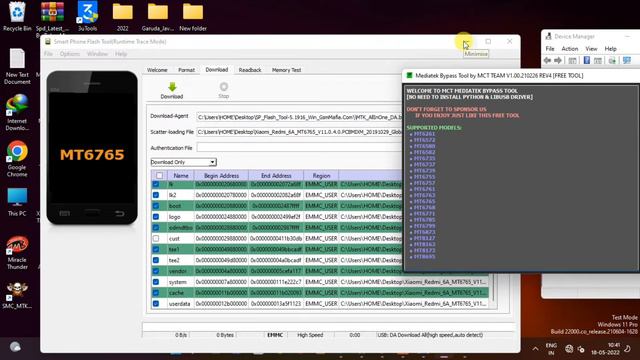Toggle the select-all checkbox in table header

point(159,176)
